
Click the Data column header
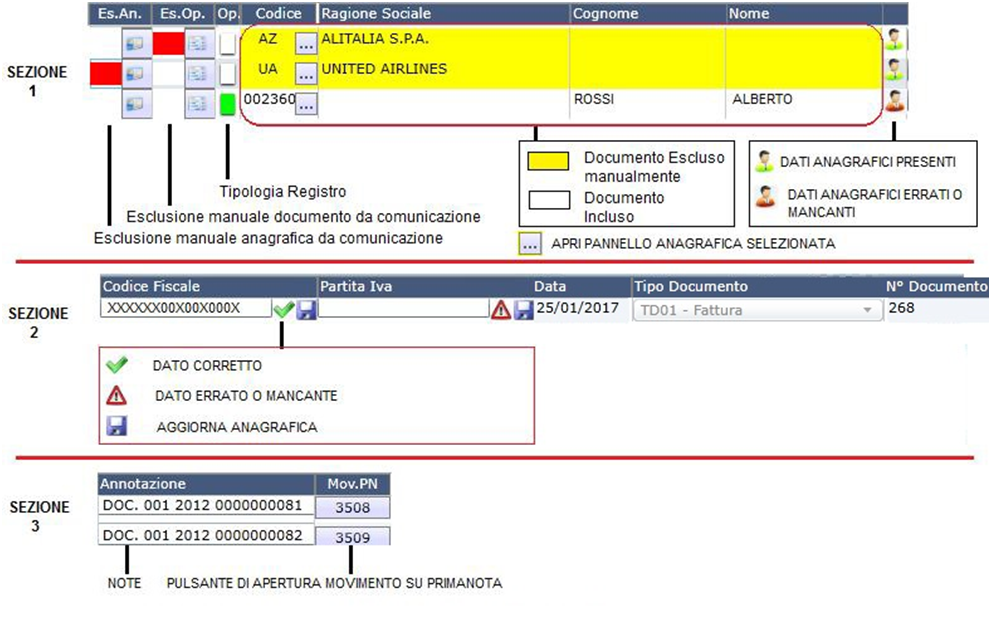(x=581, y=286)
